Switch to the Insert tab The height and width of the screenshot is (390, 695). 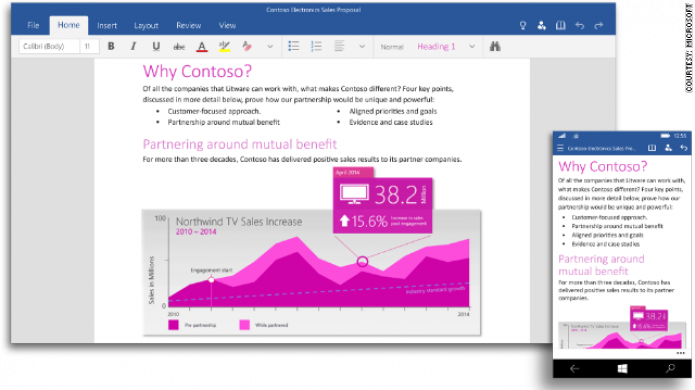[x=107, y=26]
